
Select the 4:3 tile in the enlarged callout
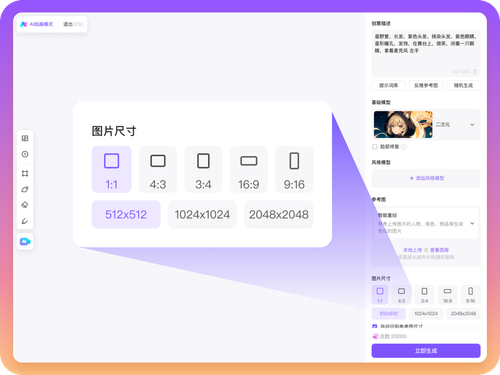coord(158,169)
